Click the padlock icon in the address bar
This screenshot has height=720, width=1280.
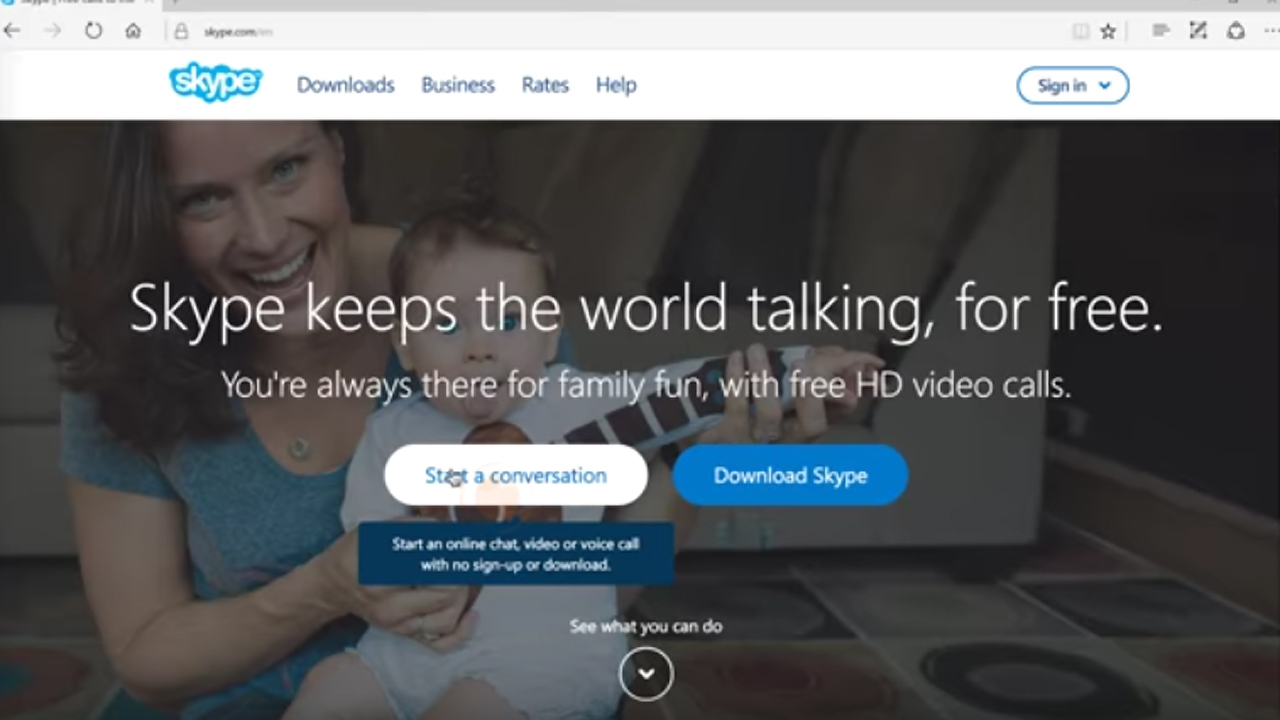tap(181, 31)
